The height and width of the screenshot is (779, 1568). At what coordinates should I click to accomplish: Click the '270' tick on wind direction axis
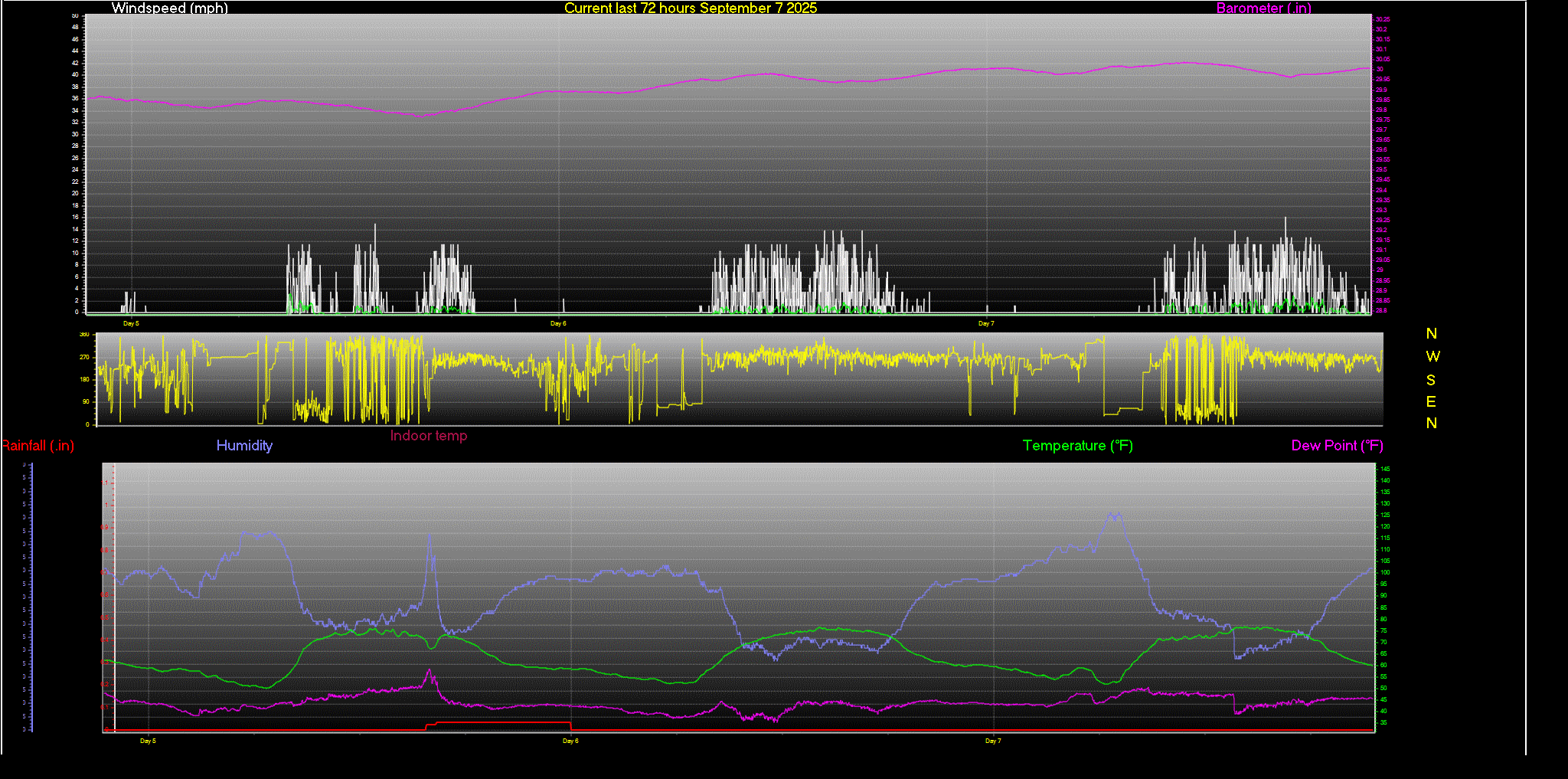(x=84, y=357)
